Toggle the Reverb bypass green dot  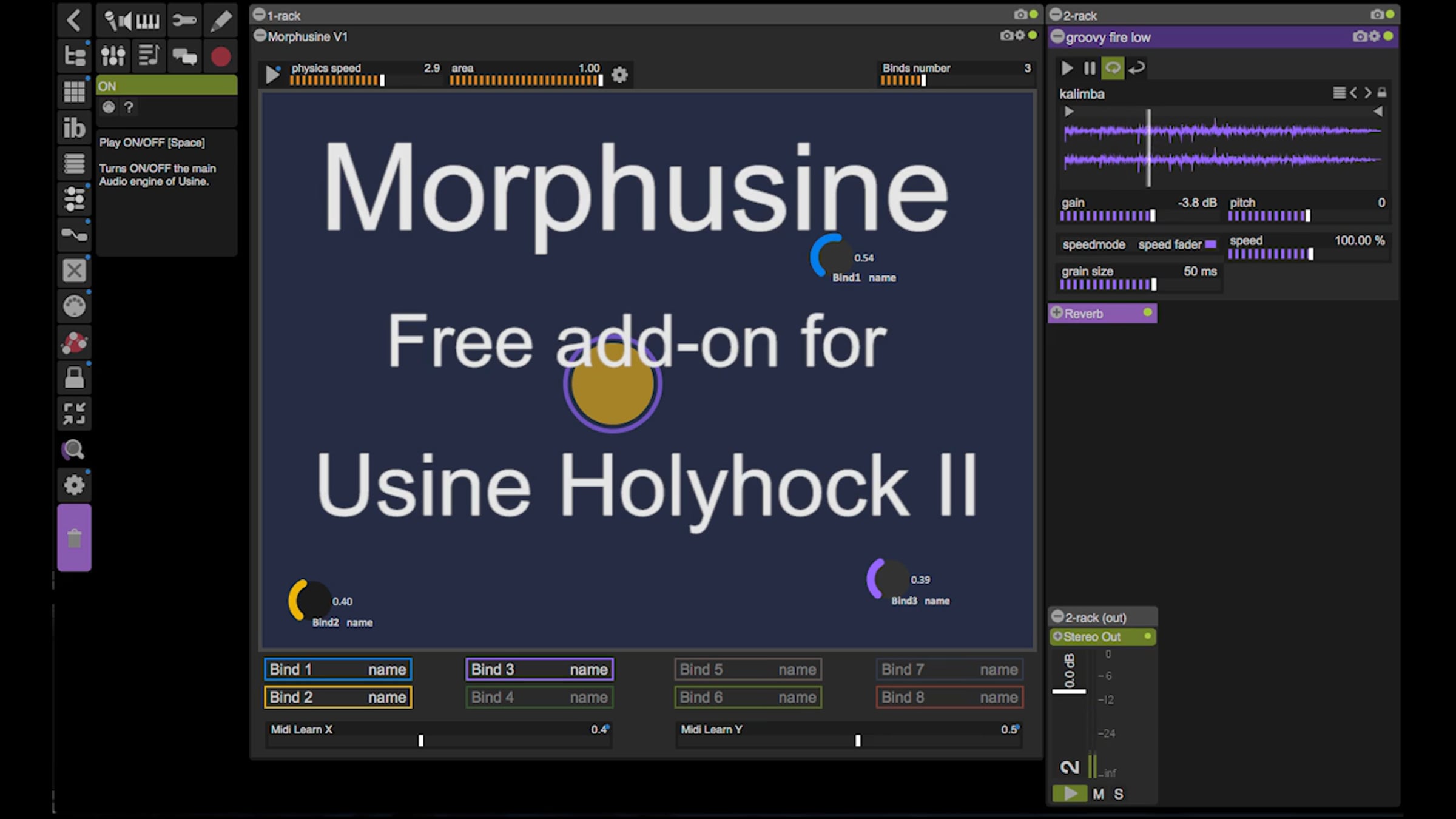(x=1147, y=312)
